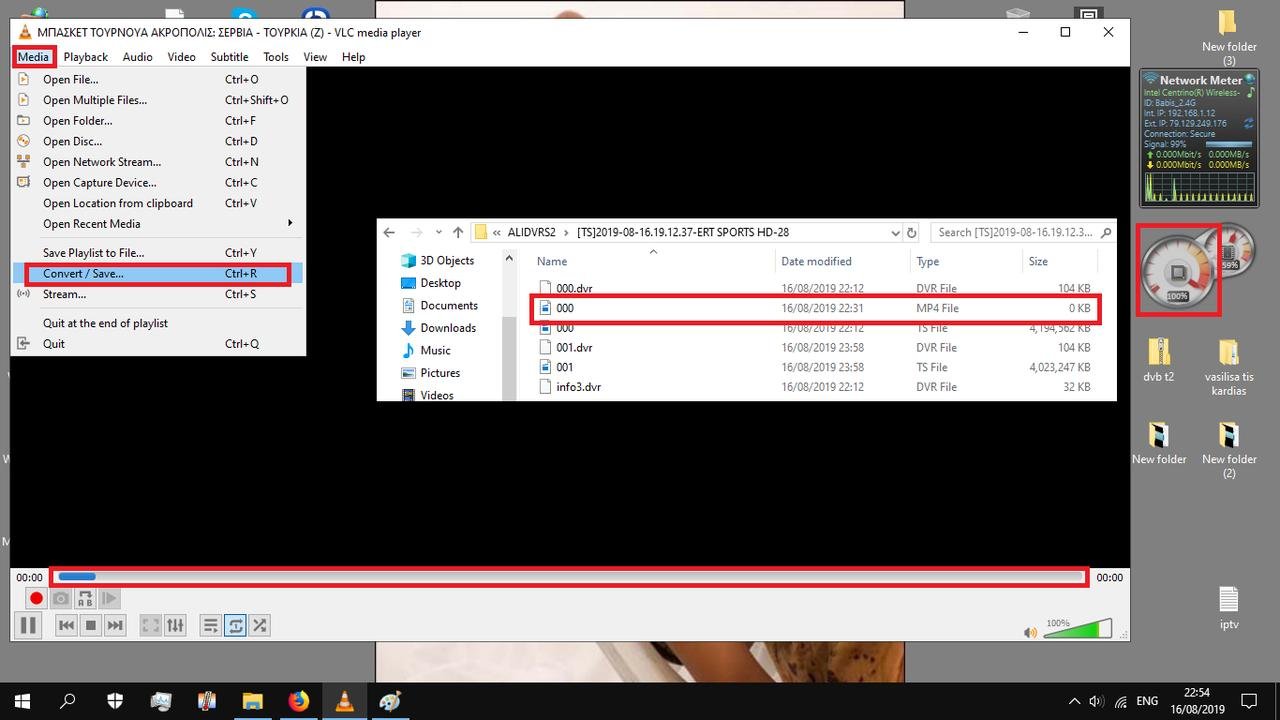This screenshot has width=1280, height=720.
Task: Toggle the loop playback button
Action: point(236,625)
